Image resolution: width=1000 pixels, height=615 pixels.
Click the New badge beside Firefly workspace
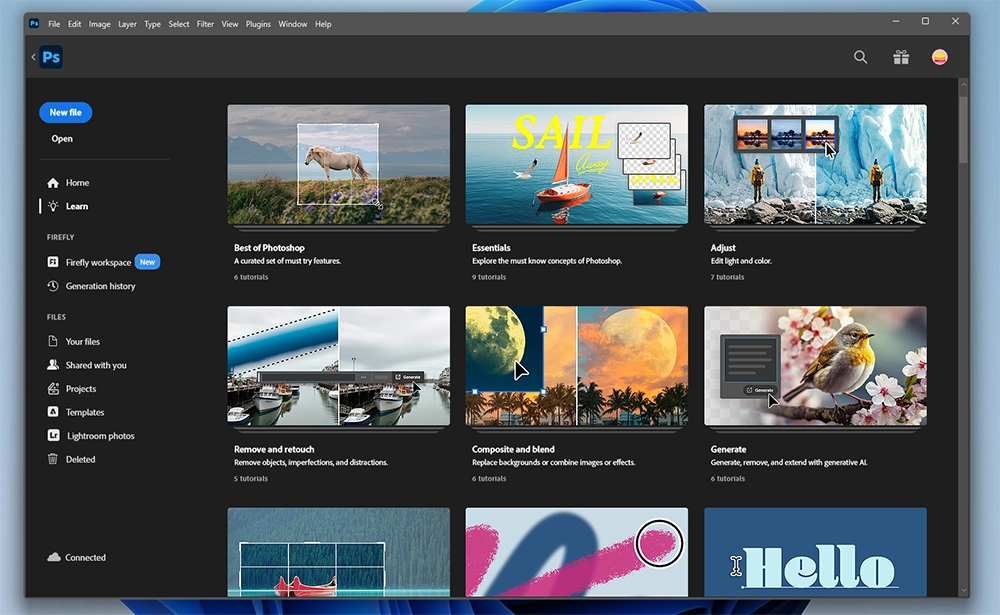click(147, 262)
